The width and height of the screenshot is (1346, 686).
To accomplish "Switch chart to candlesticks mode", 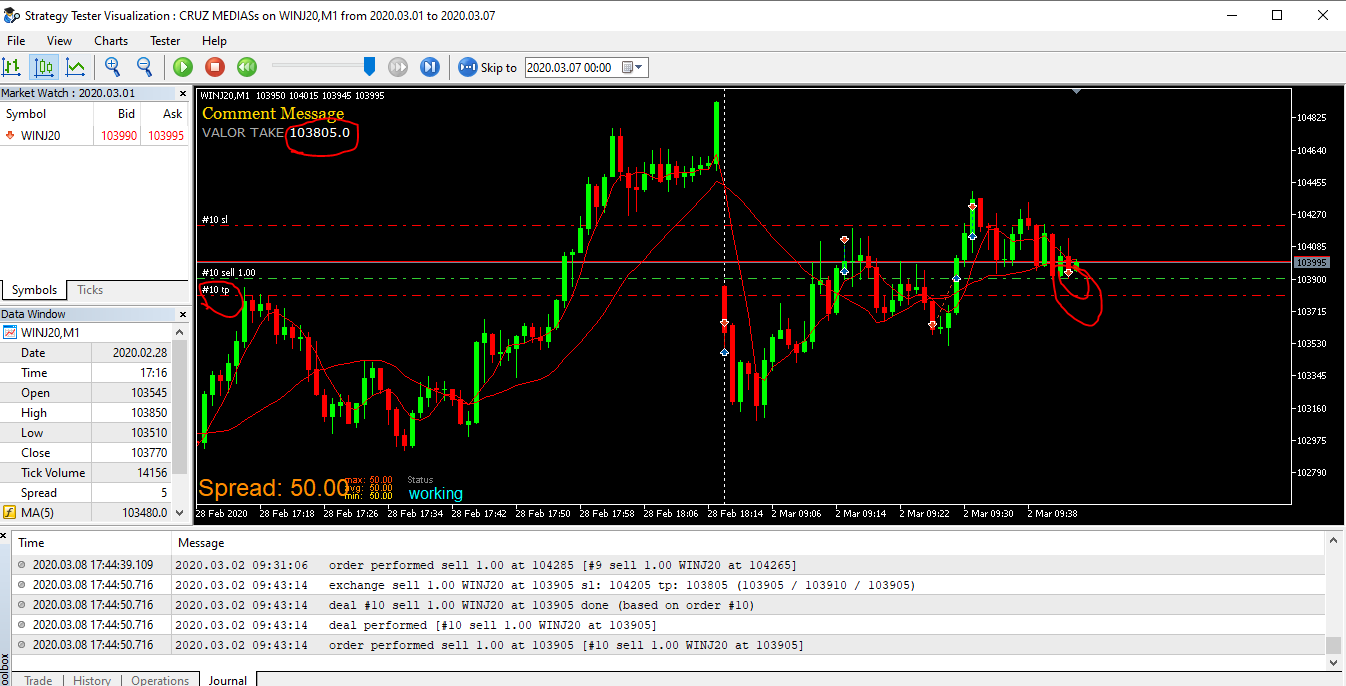I will click(44, 67).
